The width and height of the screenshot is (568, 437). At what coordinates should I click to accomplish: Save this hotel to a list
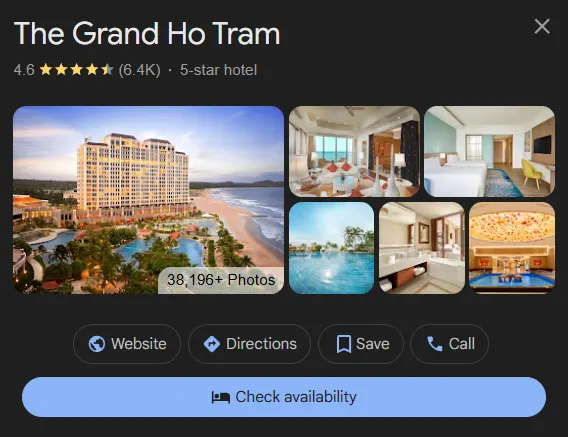point(361,344)
